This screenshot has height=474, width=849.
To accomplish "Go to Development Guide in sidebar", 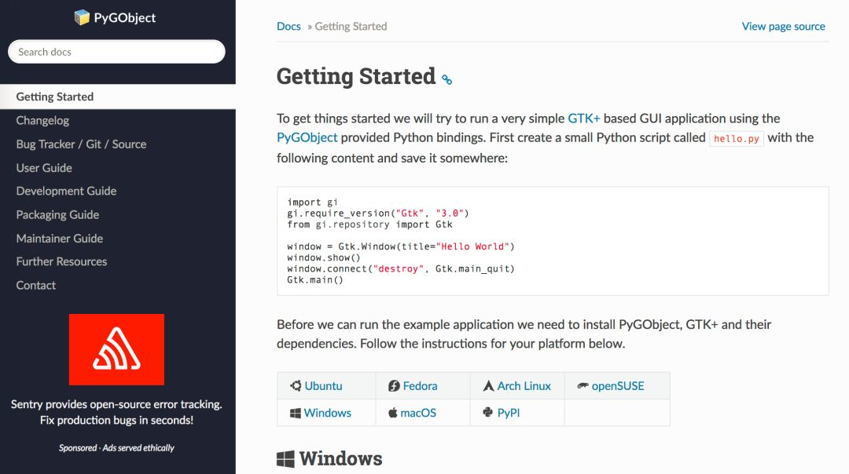I will coord(66,191).
